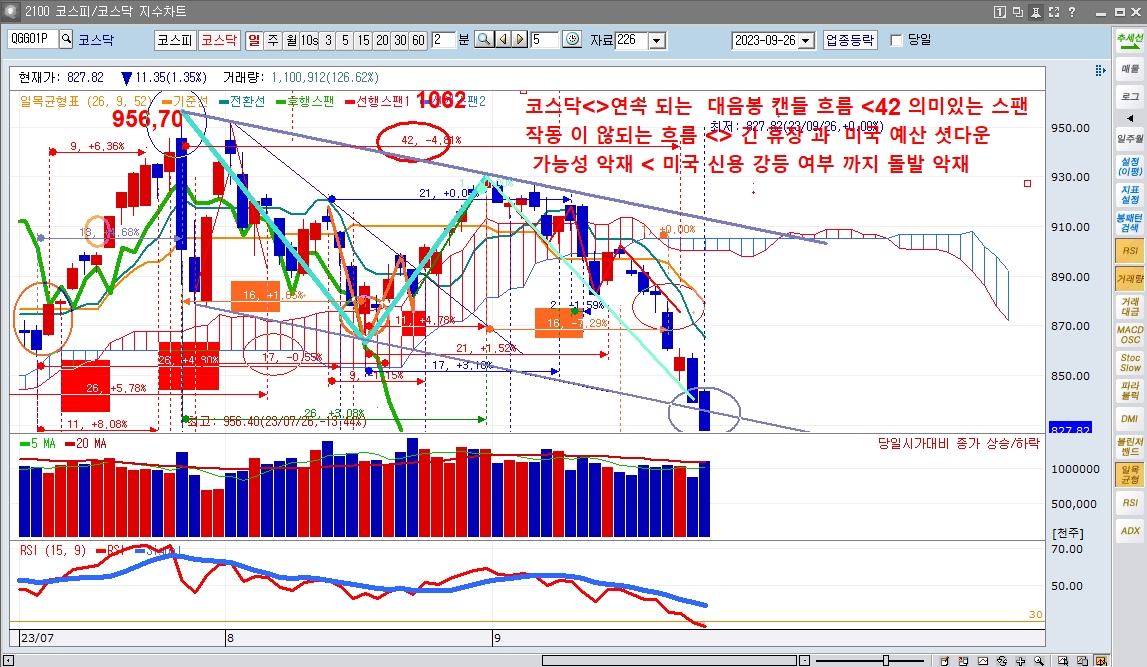Image resolution: width=1147 pixels, height=667 pixels.
Task: Click the pin window icon in title bar
Action: click(x=1036, y=12)
